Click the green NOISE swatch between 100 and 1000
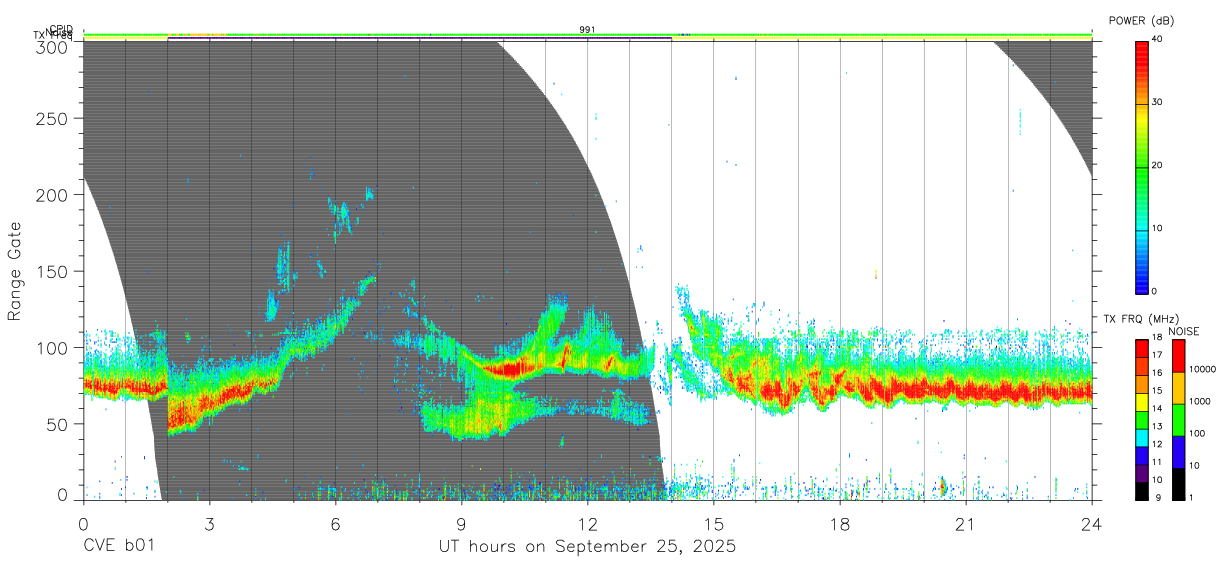Image resolution: width=1228 pixels, height=567 pixels. 1179,419
